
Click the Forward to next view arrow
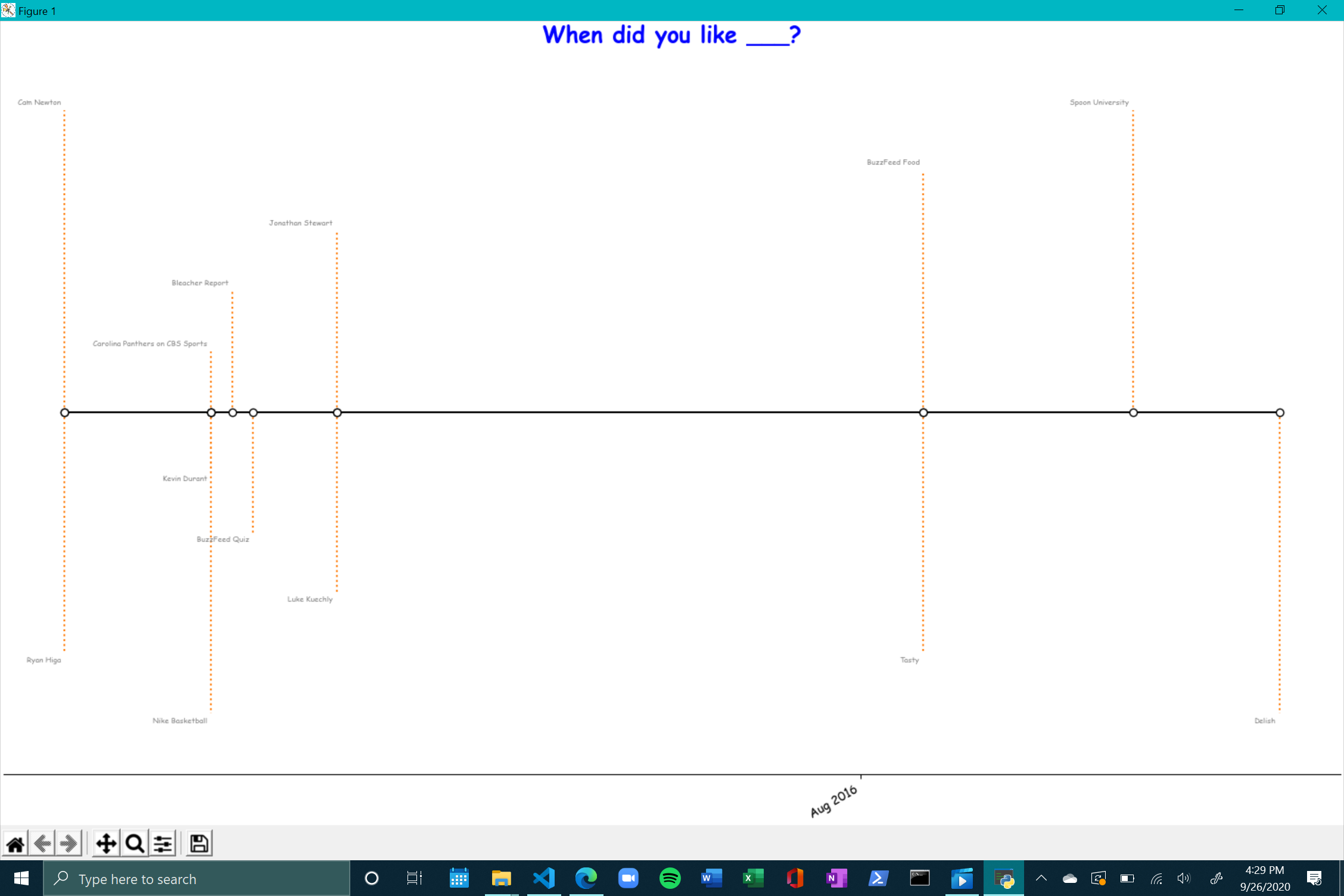tap(69, 844)
